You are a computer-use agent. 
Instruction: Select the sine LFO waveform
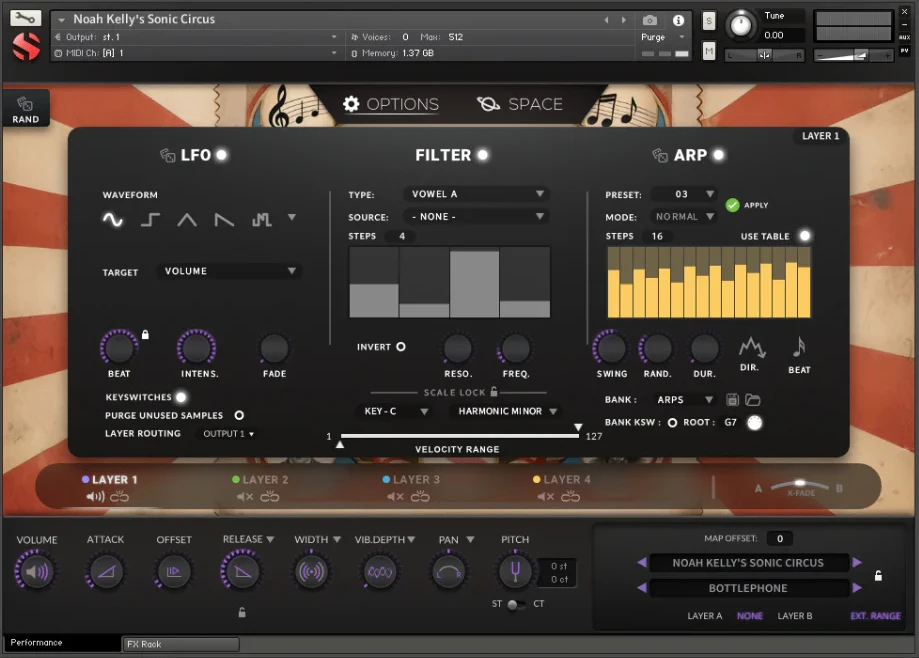pyautogui.click(x=113, y=220)
